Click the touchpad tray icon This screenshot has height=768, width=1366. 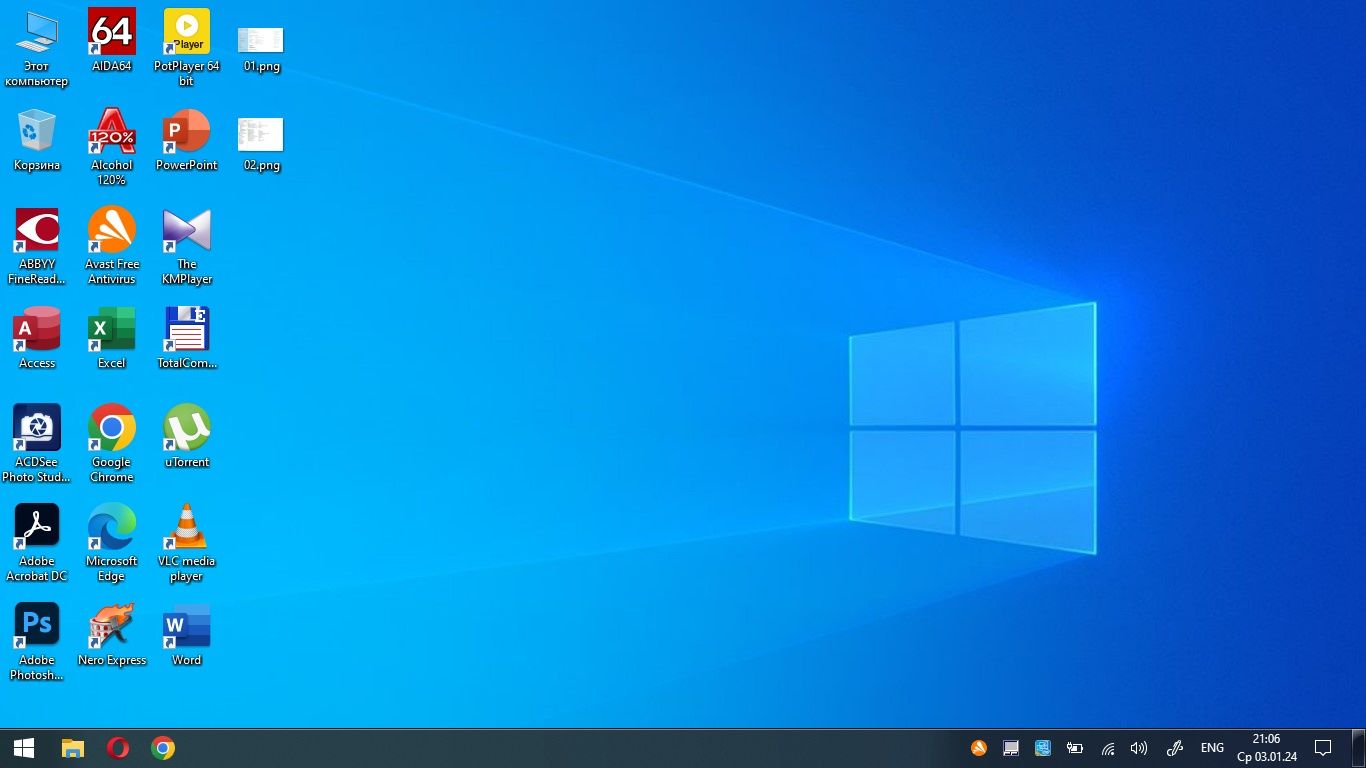tap(1011, 748)
